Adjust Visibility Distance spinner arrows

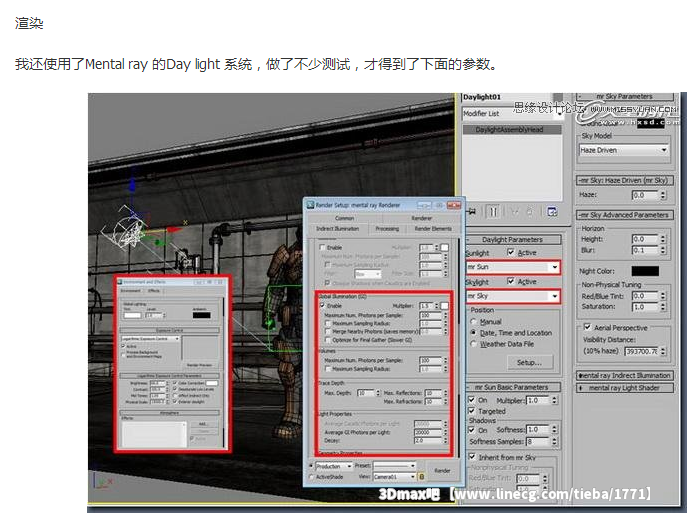[x=663, y=351]
